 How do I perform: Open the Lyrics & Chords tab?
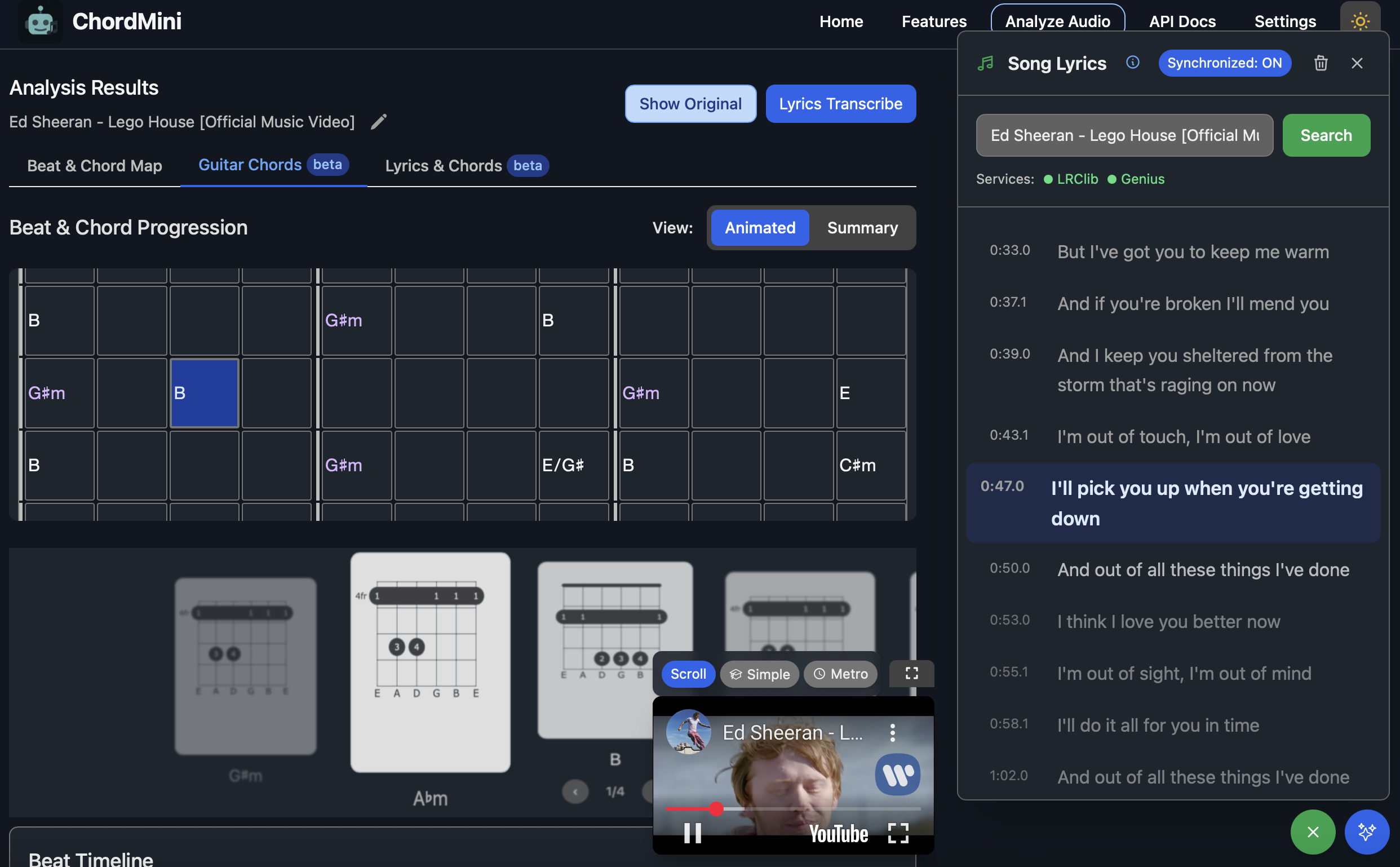(467, 166)
